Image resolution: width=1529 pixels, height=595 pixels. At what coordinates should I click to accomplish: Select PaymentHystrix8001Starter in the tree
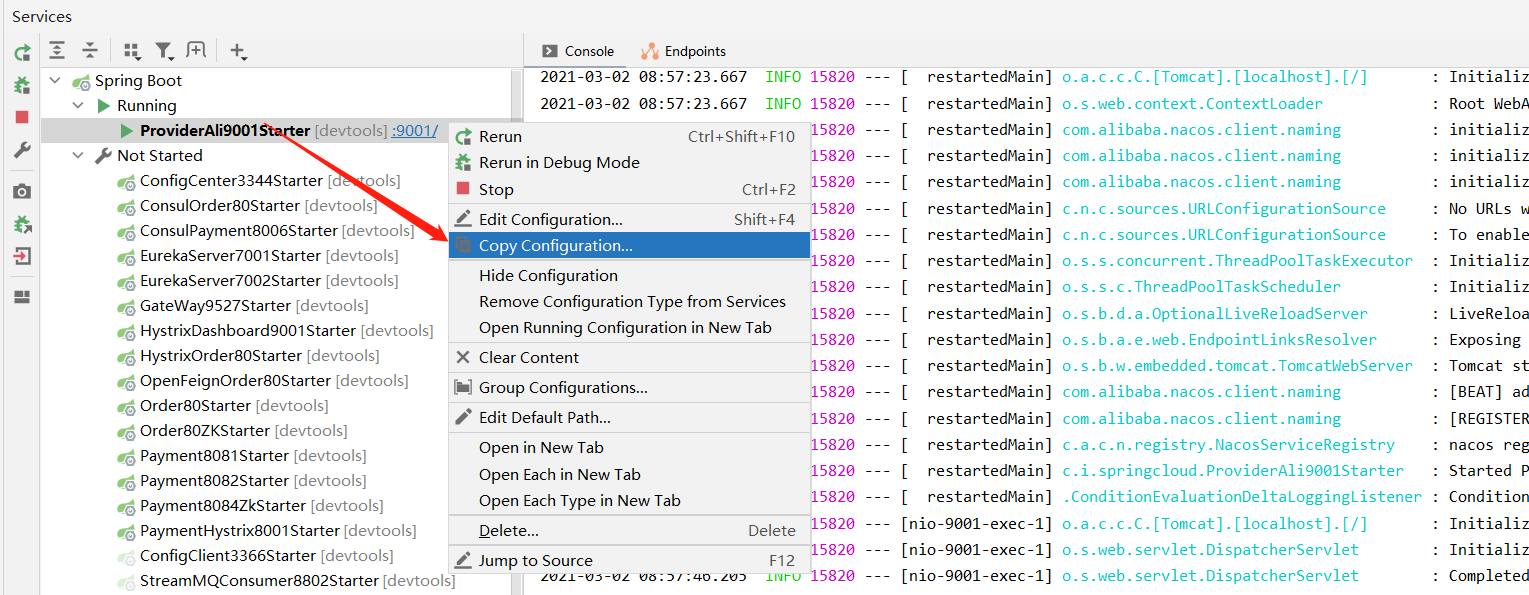coord(240,531)
